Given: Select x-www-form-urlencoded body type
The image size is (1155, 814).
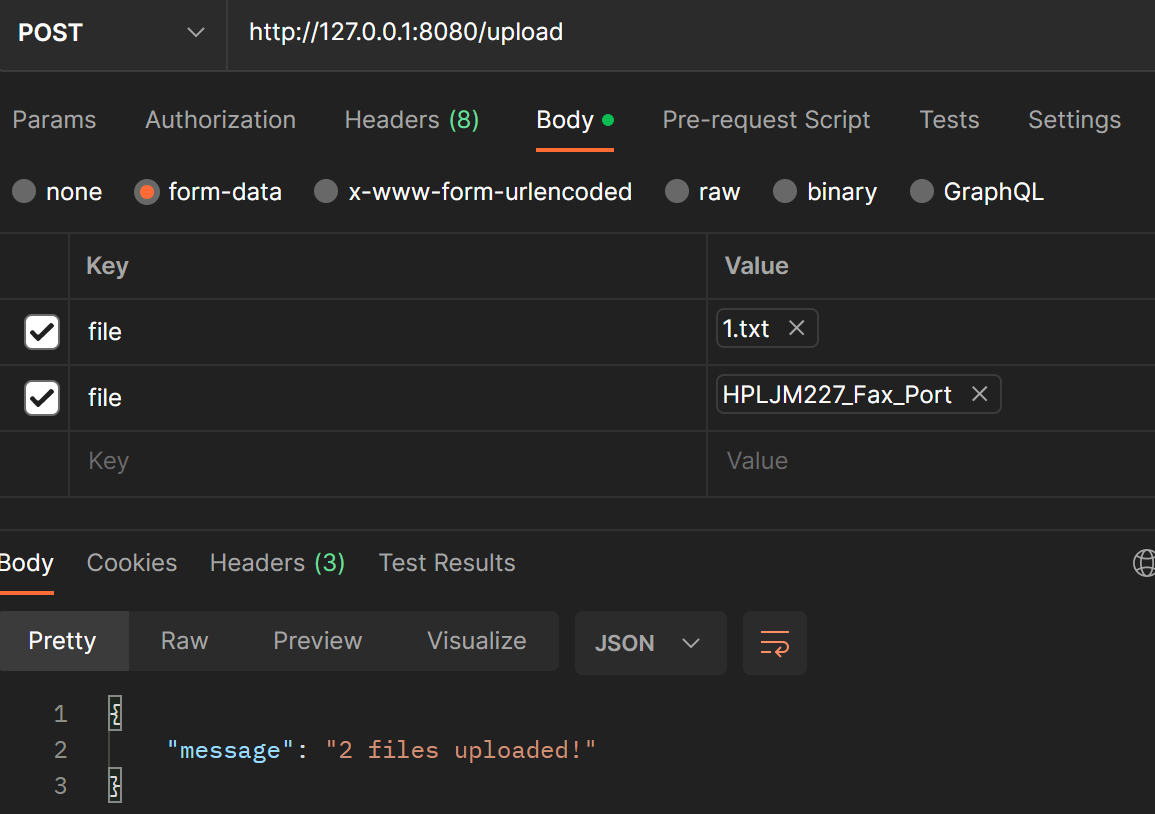Looking at the screenshot, I should pos(326,192).
